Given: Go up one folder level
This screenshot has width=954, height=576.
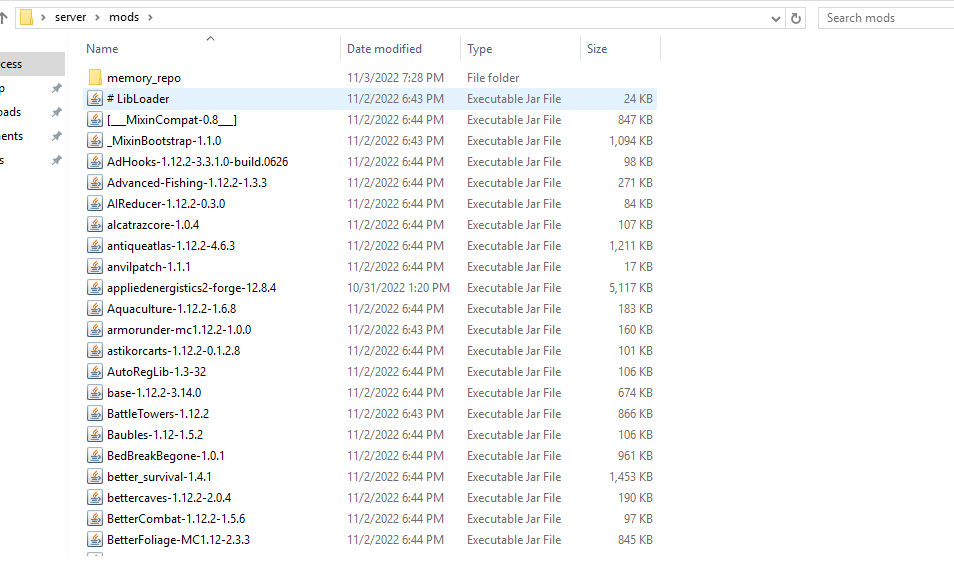Looking at the screenshot, I should [3, 18].
